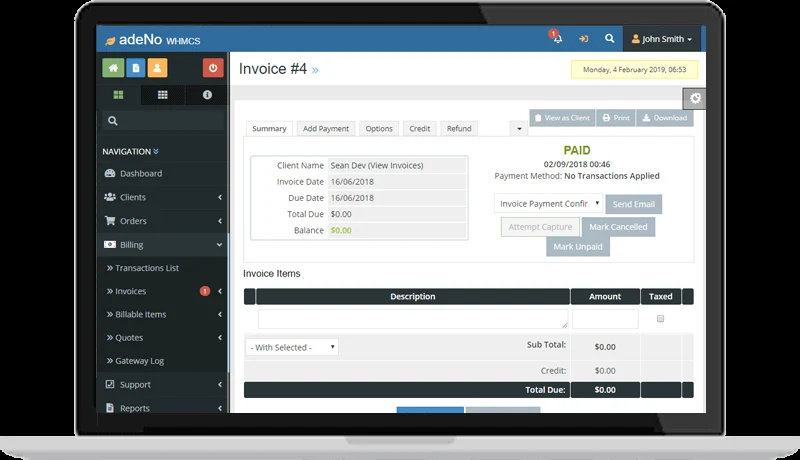Image resolution: width=800 pixels, height=460 pixels.
Task: Click the red Invoices count badge
Action: [205, 291]
